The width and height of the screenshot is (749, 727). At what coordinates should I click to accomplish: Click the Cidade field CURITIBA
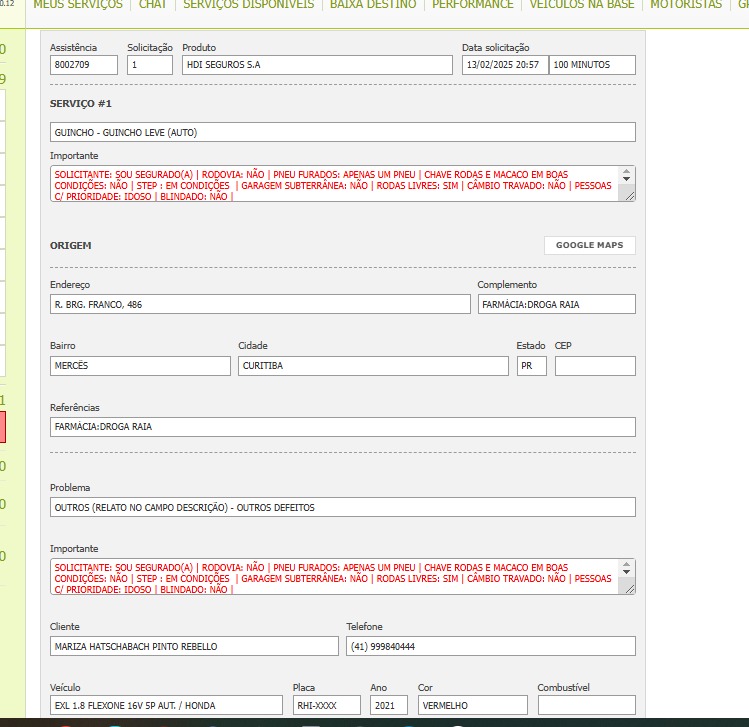coord(373,366)
